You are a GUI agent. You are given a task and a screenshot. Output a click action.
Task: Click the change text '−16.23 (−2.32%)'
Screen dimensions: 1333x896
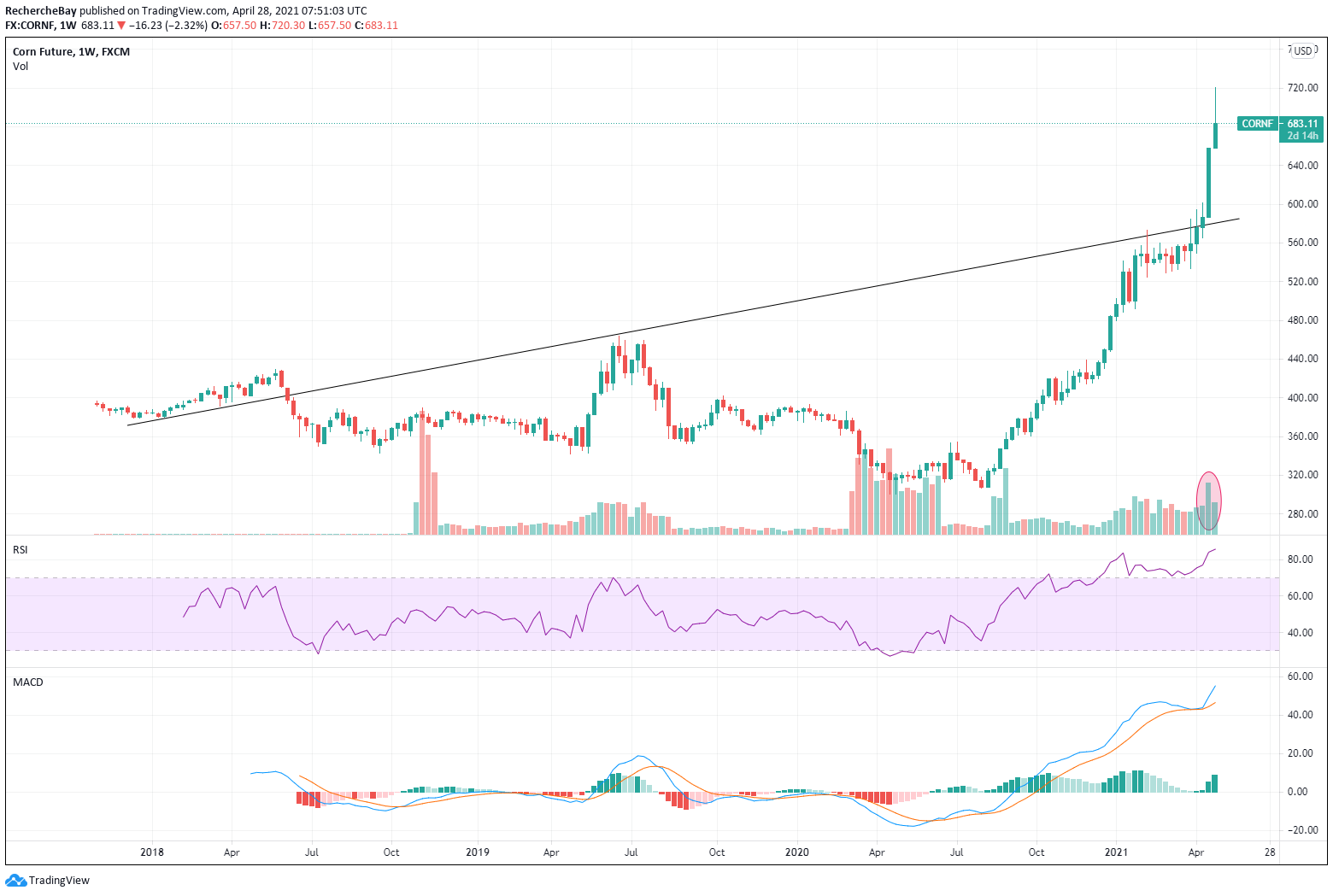click(167, 26)
